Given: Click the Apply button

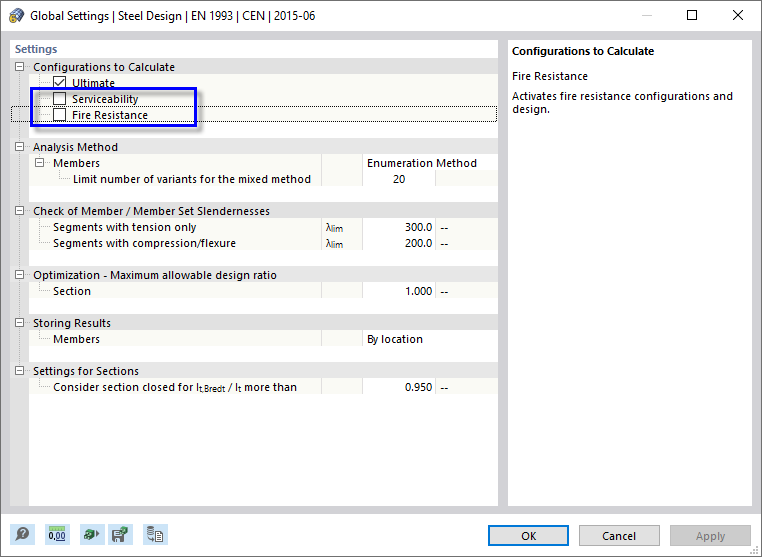Looking at the screenshot, I should pos(710,536).
